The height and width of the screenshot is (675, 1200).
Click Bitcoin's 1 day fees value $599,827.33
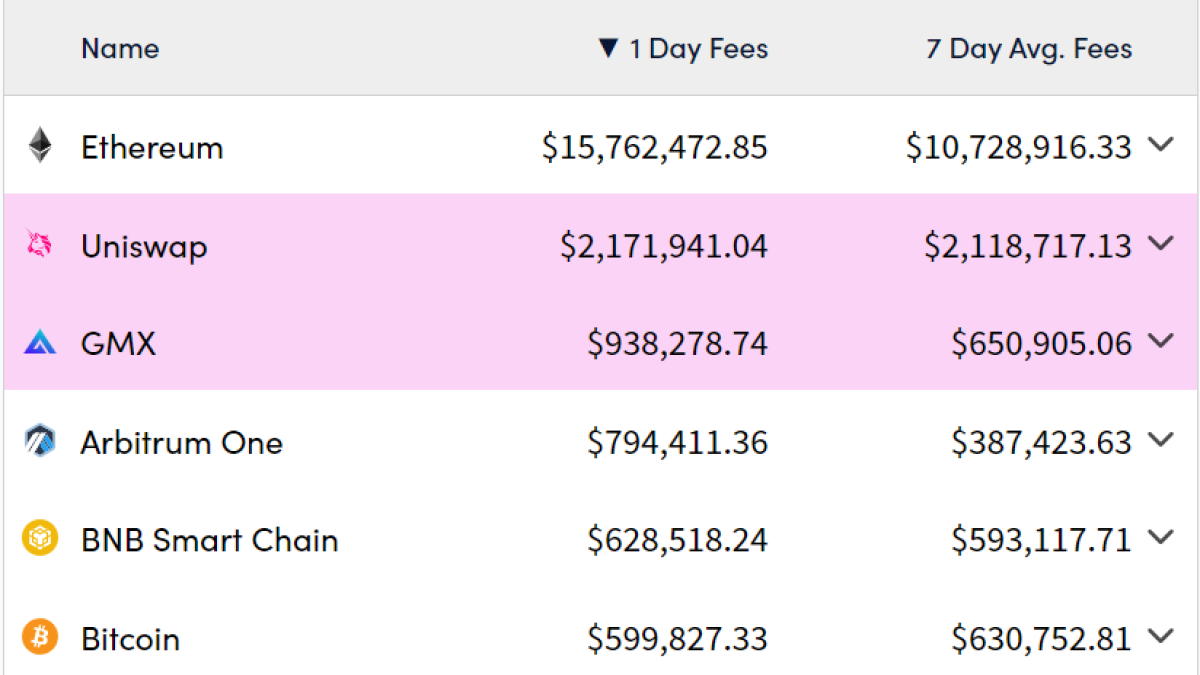pos(677,638)
